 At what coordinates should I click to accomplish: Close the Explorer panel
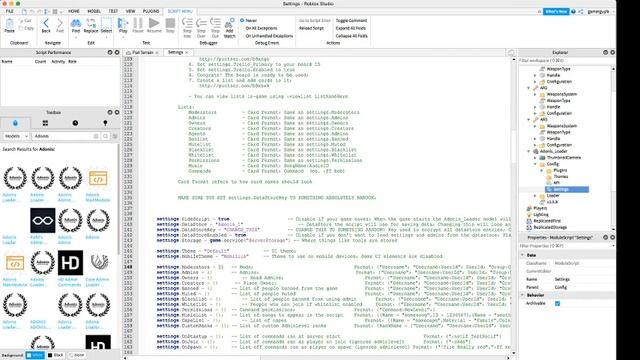612,53
